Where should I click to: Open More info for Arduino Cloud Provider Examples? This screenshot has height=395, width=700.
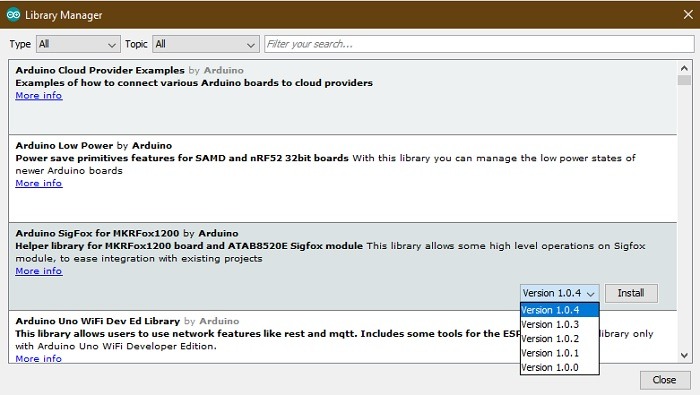click(x=39, y=96)
